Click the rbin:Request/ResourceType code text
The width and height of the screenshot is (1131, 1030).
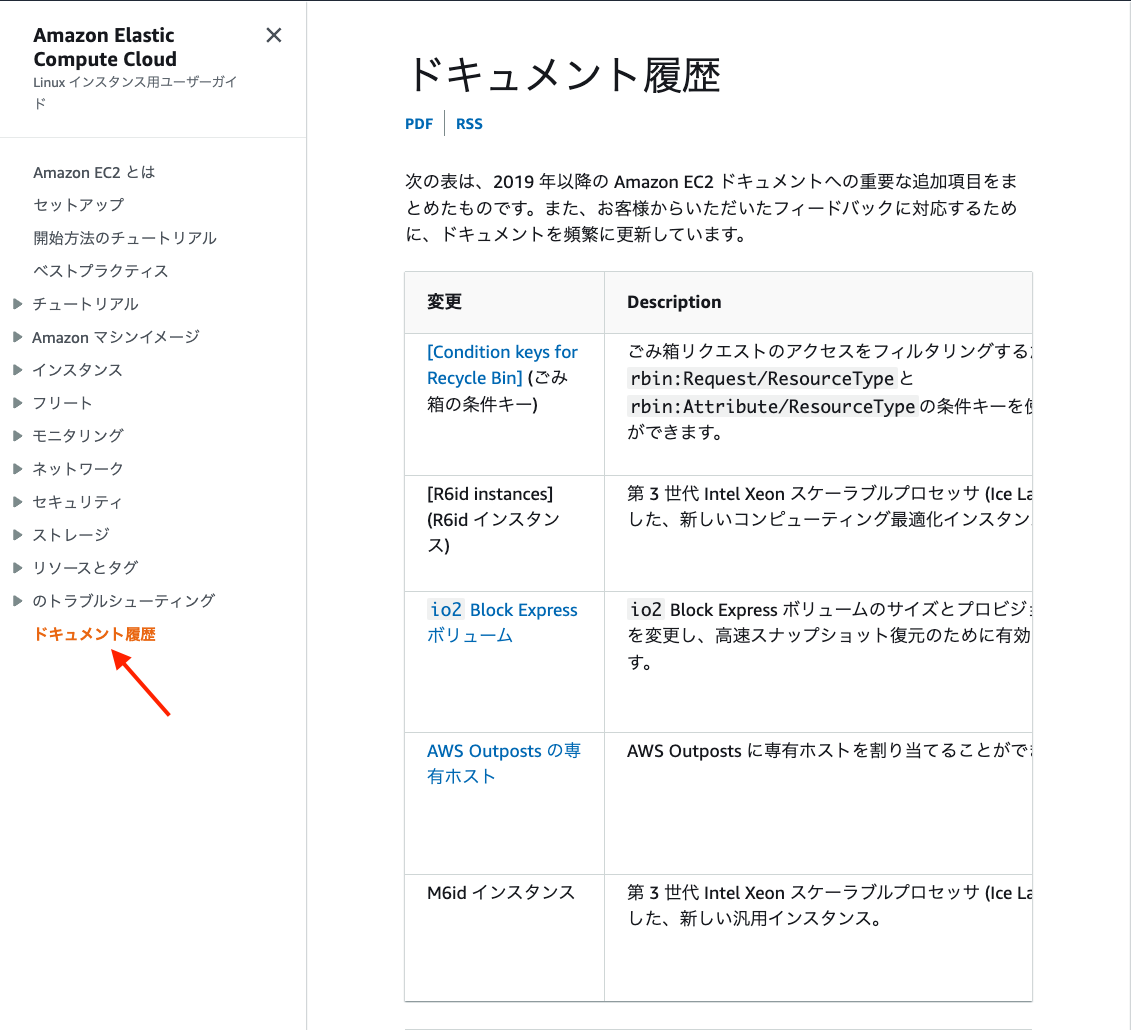[x=762, y=379]
